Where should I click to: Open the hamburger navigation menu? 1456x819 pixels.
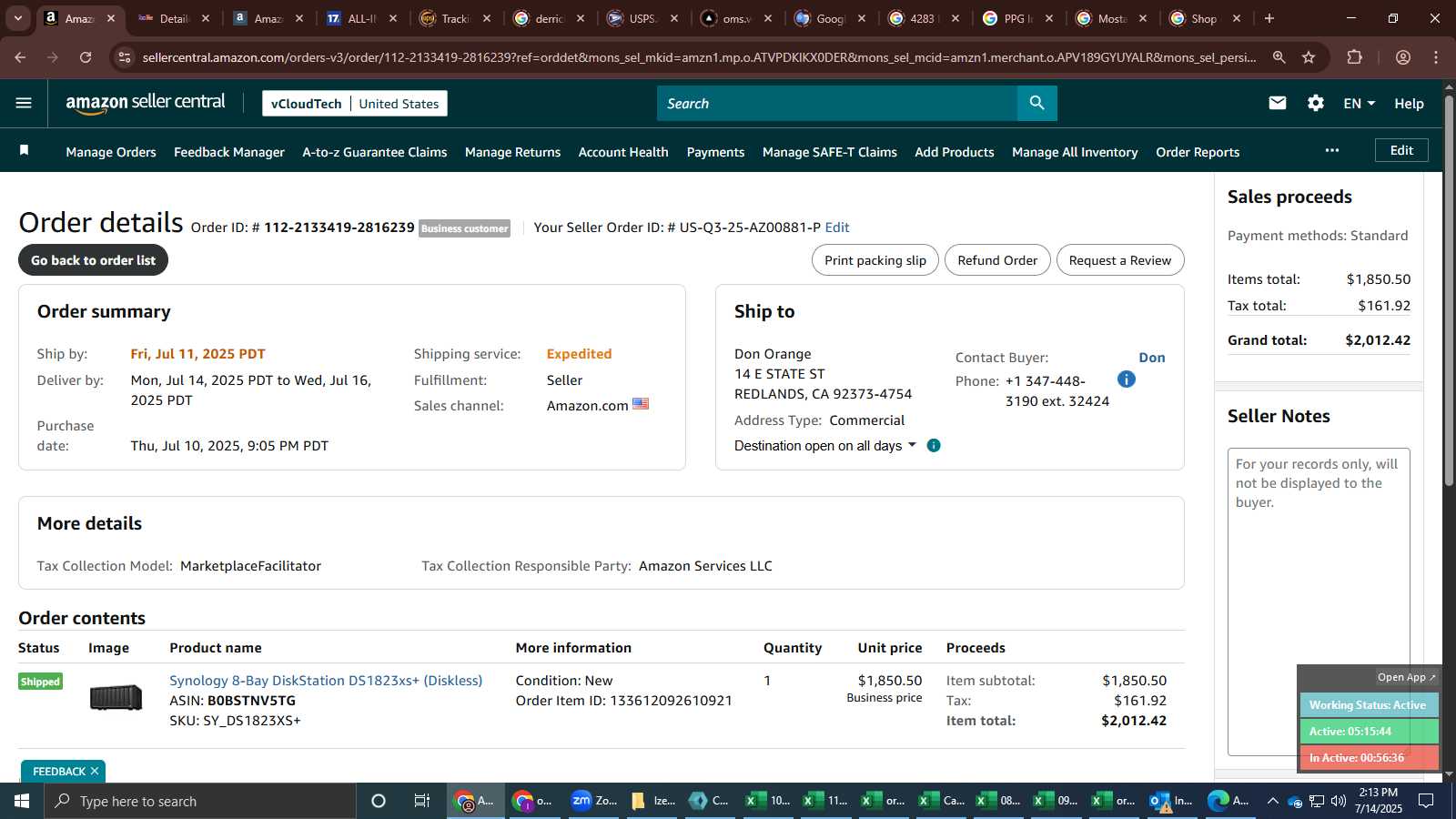[x=24, y=103]
